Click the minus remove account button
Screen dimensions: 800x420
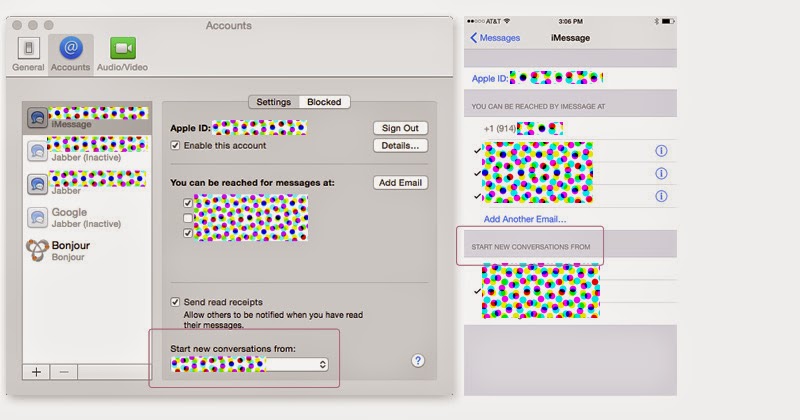coord(64,372)
